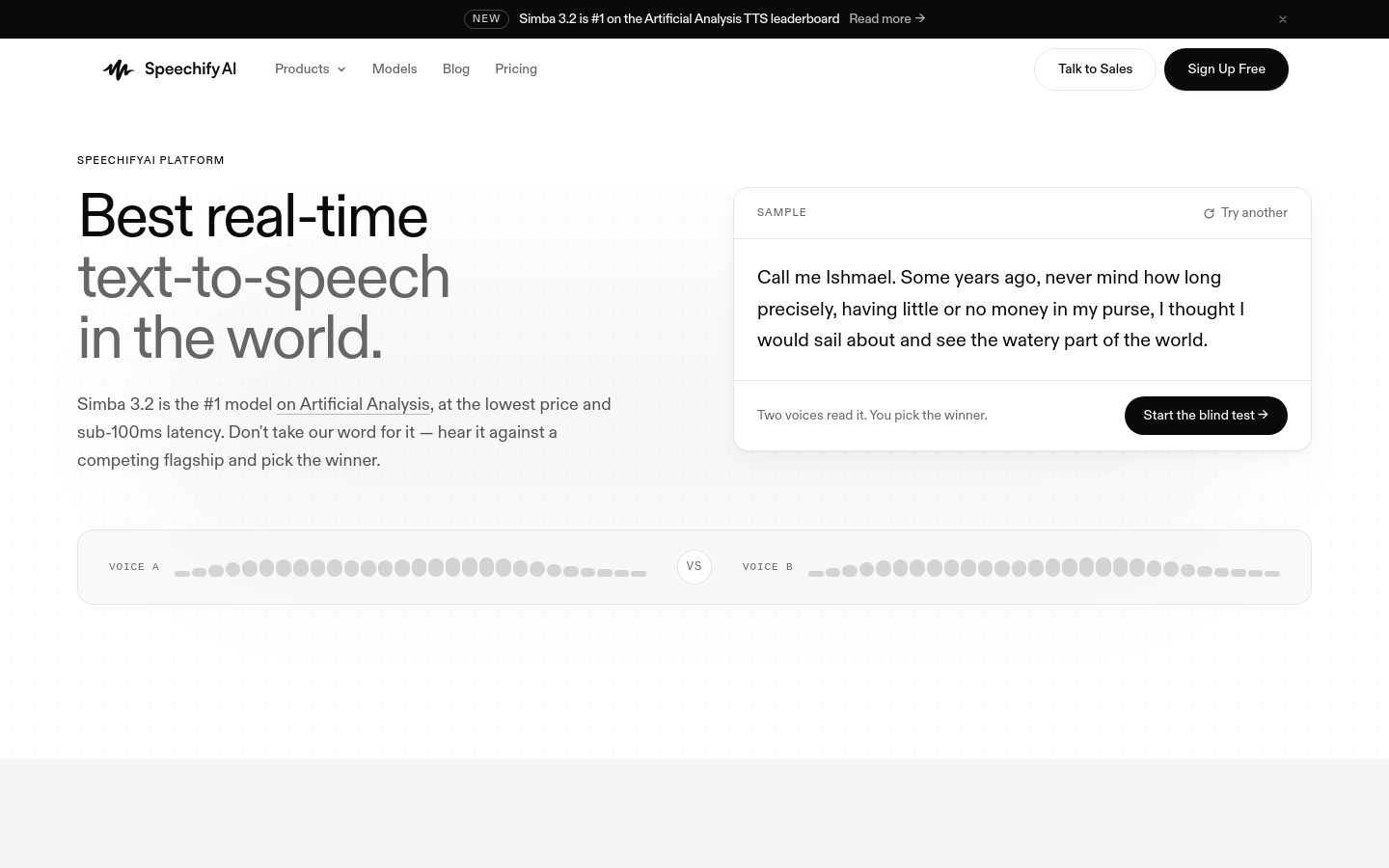The height and width of the screenshot is (868, 1389).
Task: Click the Simba 3.2 leaderboard banner text
Action: pyautogui.click(x=679, y=19)
